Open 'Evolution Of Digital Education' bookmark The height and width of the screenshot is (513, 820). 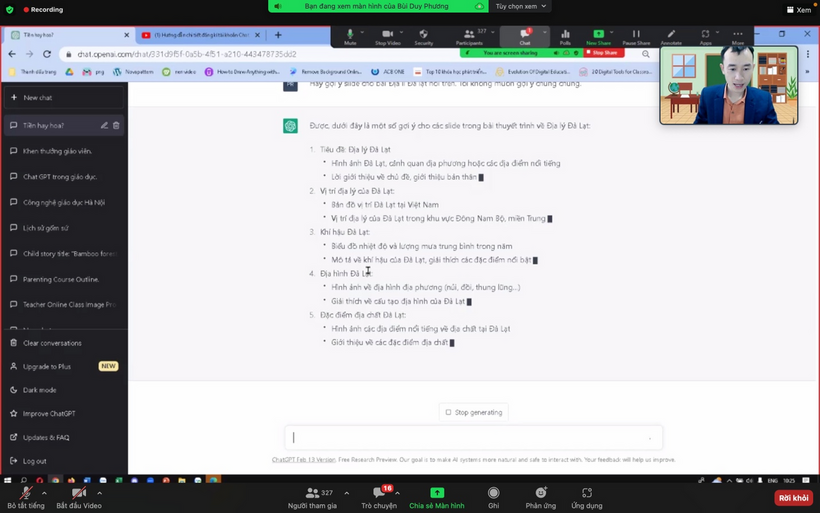pos(532,72)
